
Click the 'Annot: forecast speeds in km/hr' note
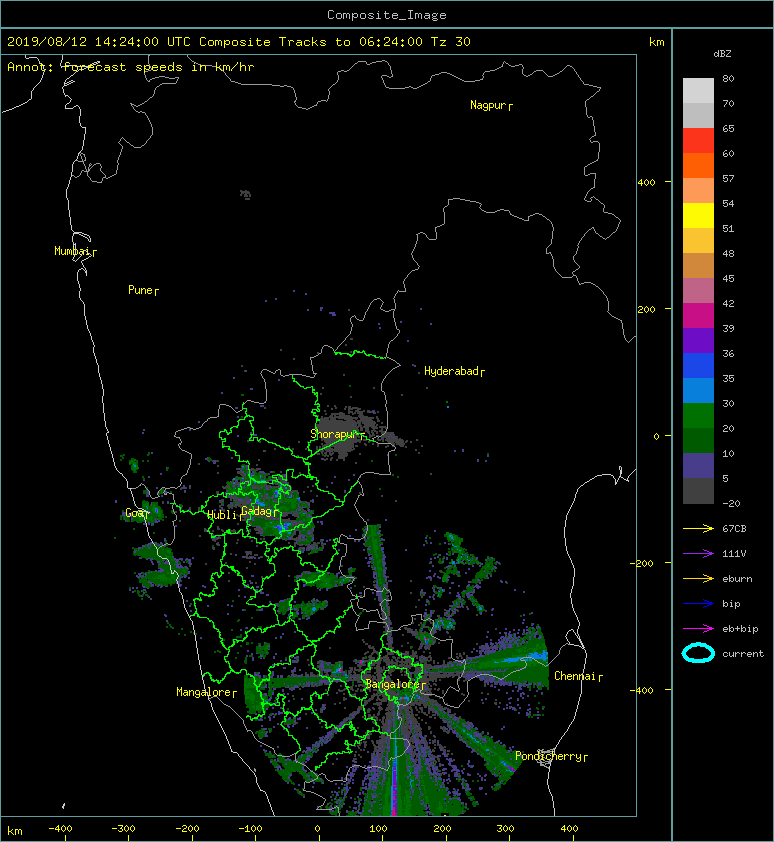(131, 67)
